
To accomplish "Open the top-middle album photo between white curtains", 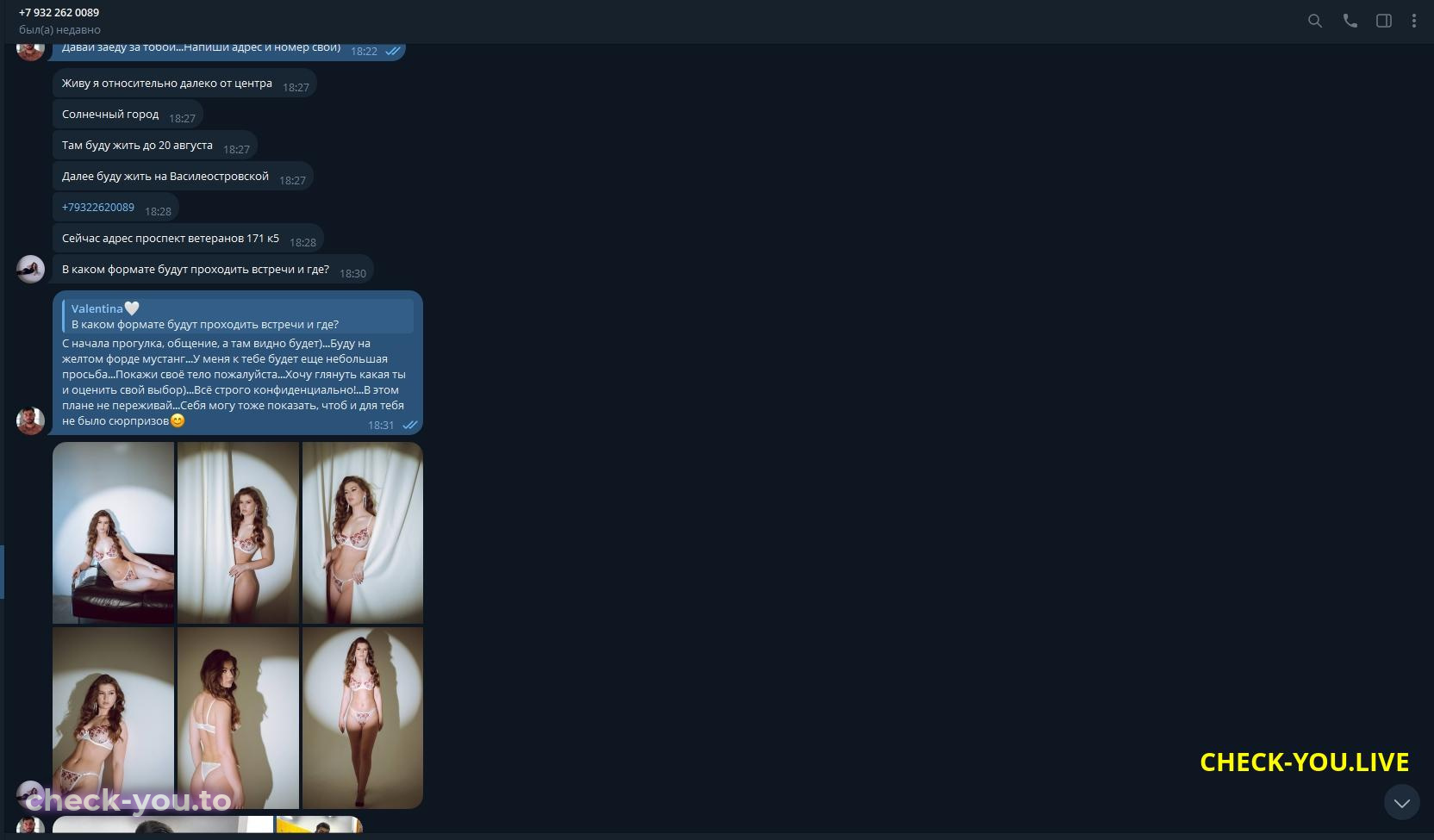I will [x=238, y=532].
